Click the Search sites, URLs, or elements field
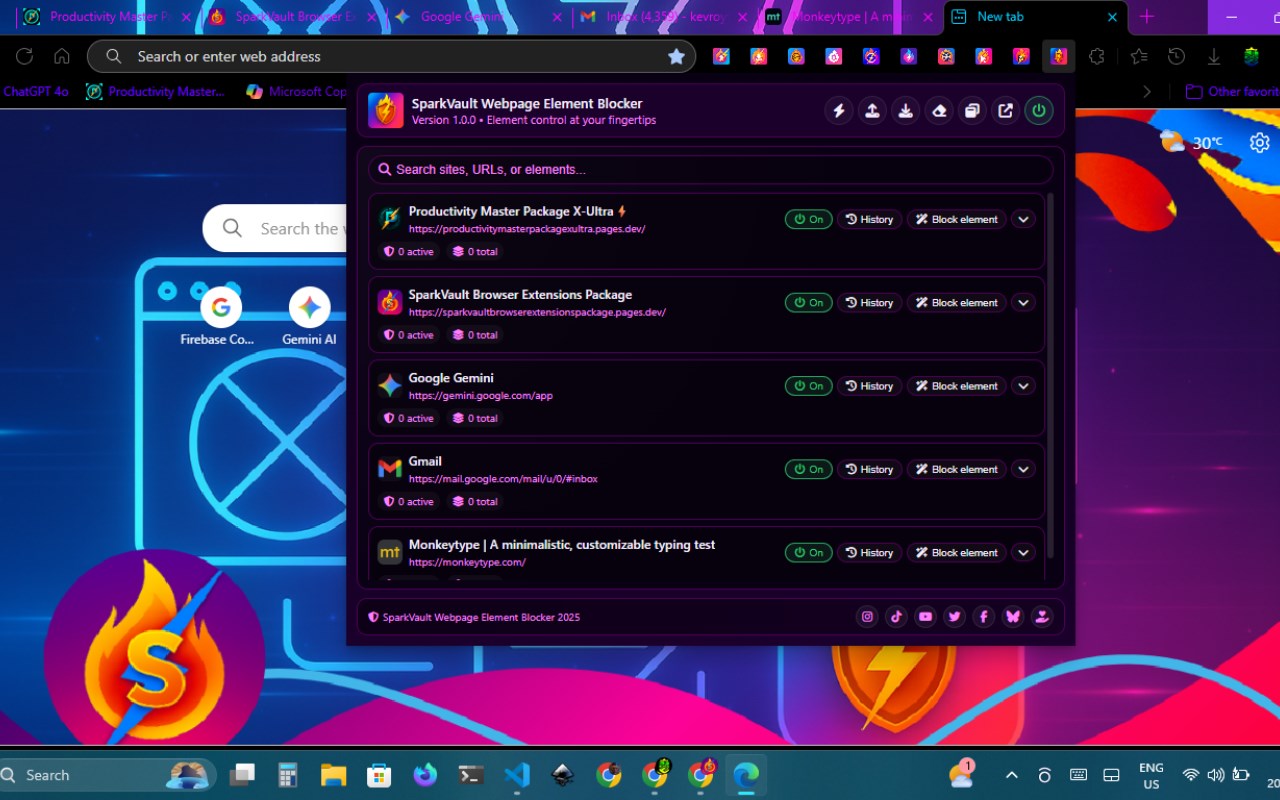Image resolution: width=1280 pixels, height=800 pixels. tap(711, 169)
